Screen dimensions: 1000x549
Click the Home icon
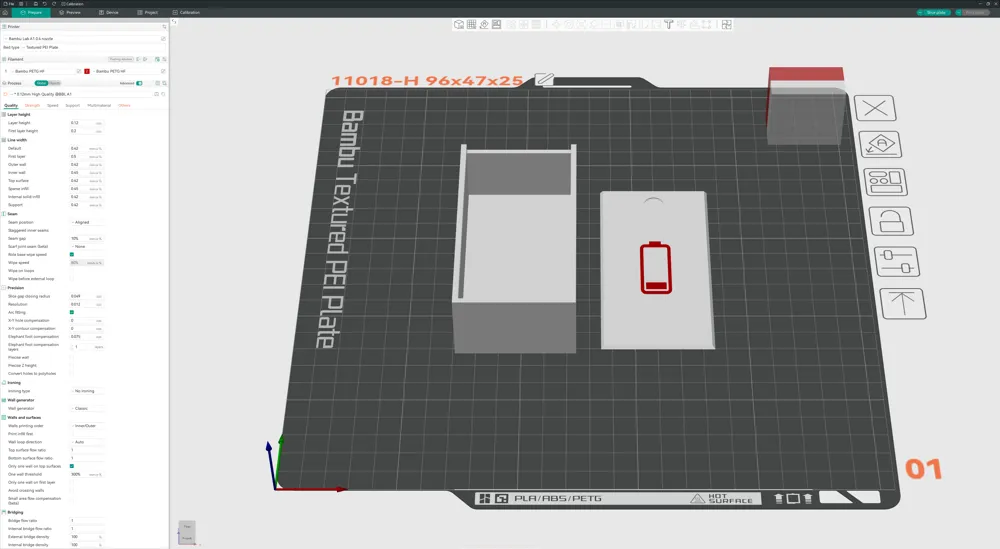tap(5, 12)
